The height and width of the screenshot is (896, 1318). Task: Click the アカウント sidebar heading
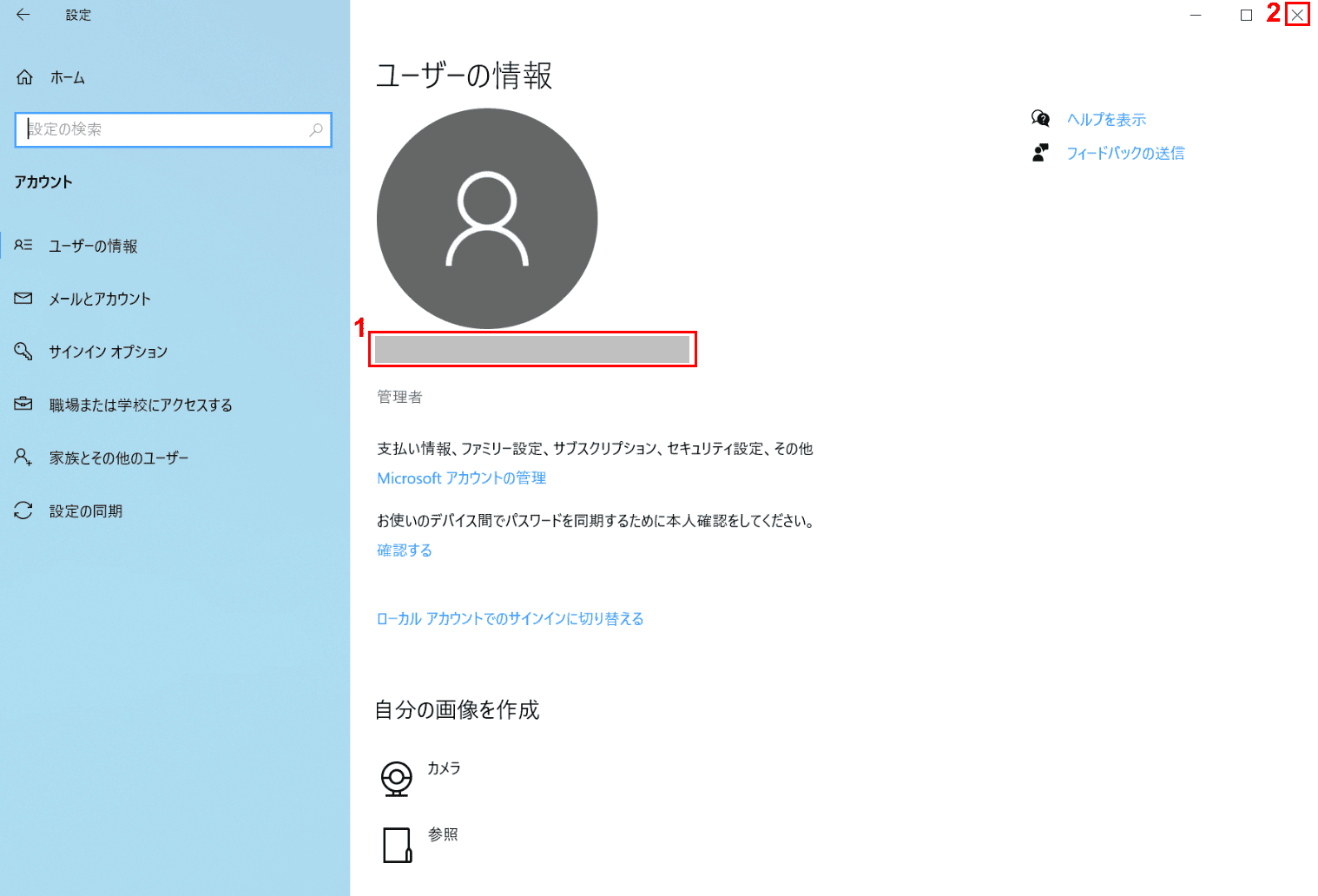[x=43, y=182]
